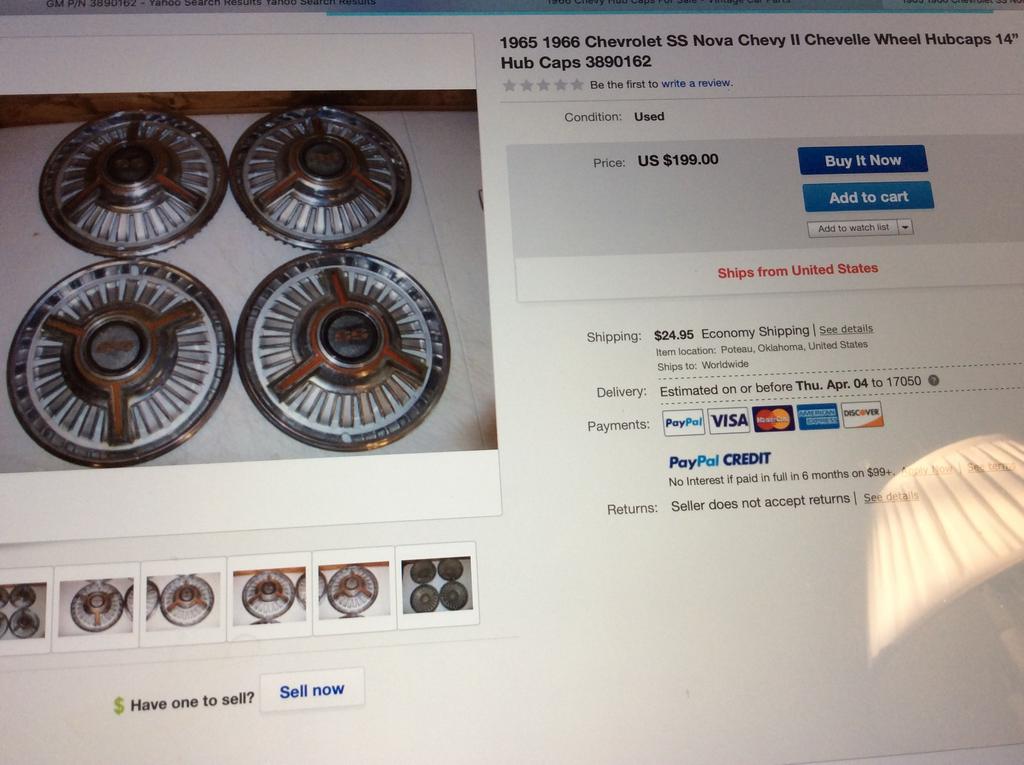Select the American Express payment icon
The image size is (1024, 765).
point(818,416)
